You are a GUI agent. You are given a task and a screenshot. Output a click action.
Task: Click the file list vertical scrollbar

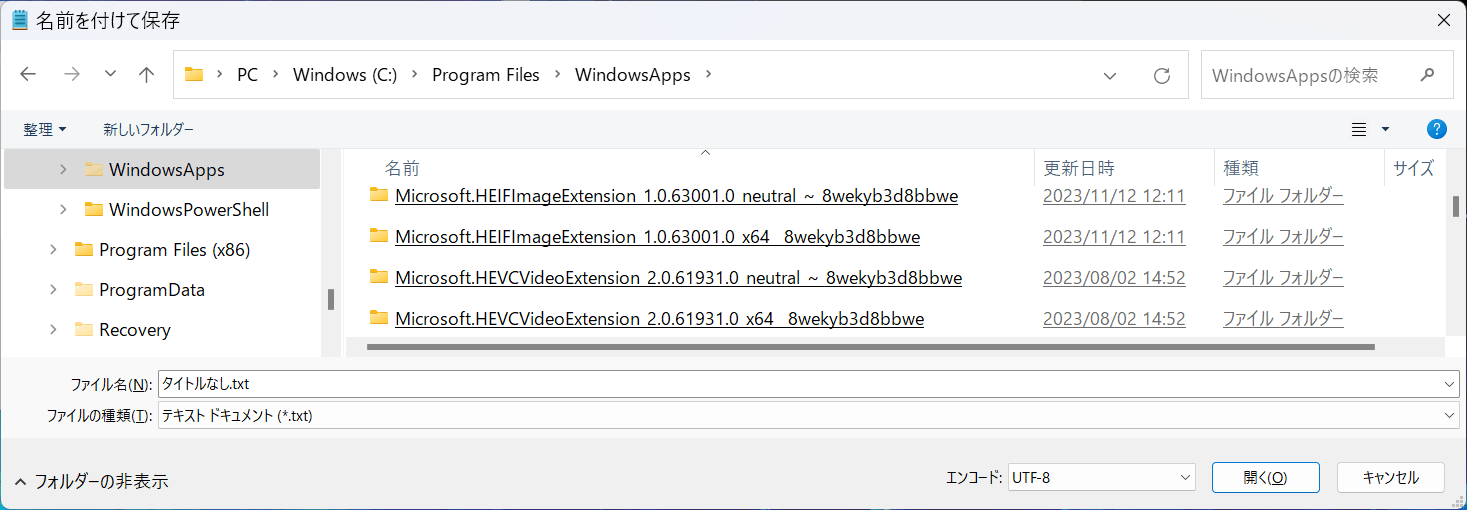coord(1455,206)
